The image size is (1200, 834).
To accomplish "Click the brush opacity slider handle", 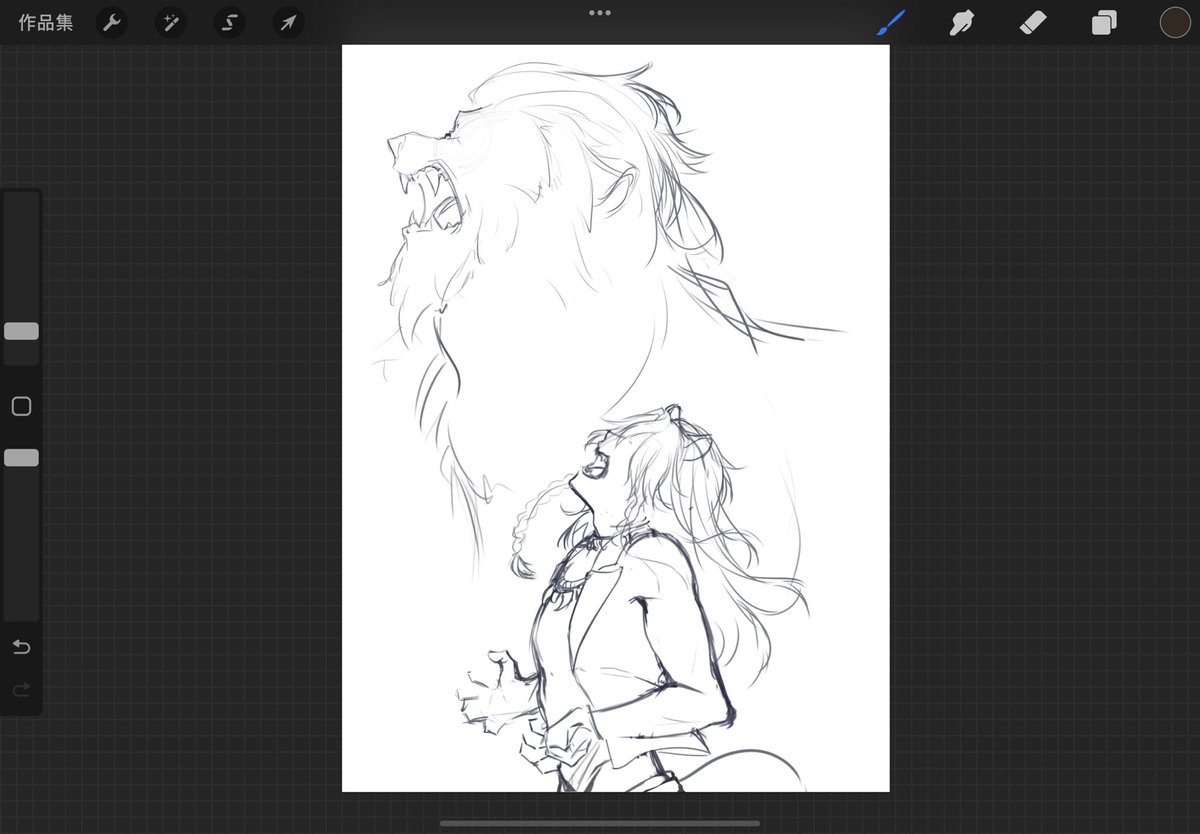I will (21, 457).
